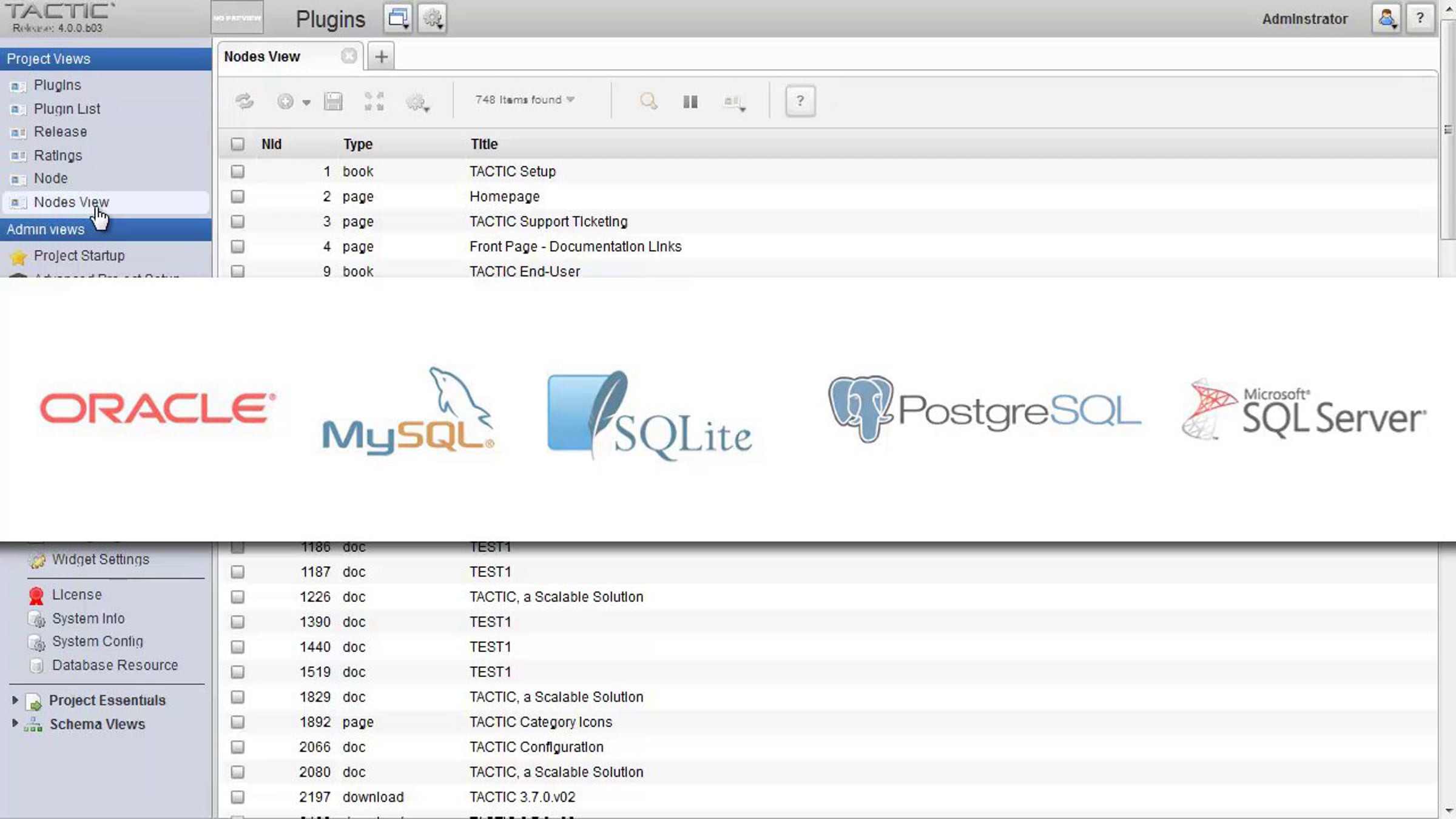This screenshot has width=1456, height=819.
Task: Click the icon beside Ratings
Action: click(18, 157)
